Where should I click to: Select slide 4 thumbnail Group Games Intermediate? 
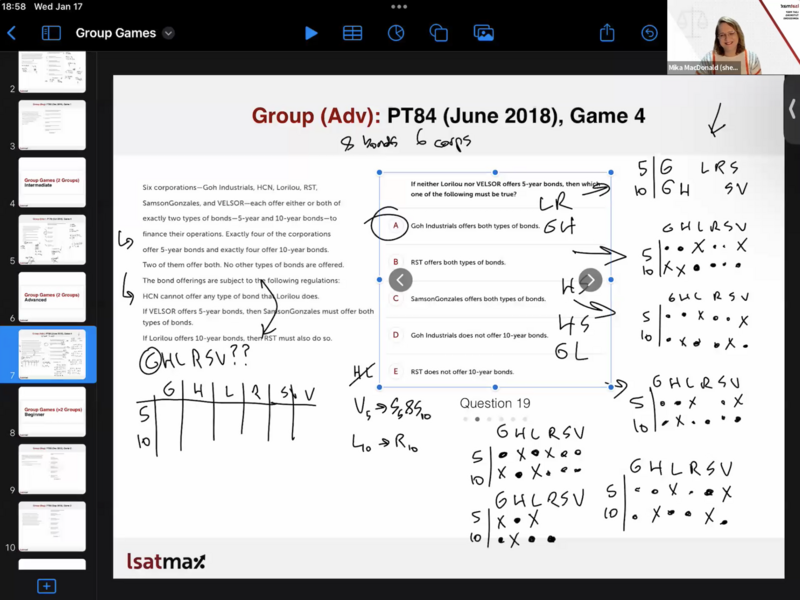point(52,182)
